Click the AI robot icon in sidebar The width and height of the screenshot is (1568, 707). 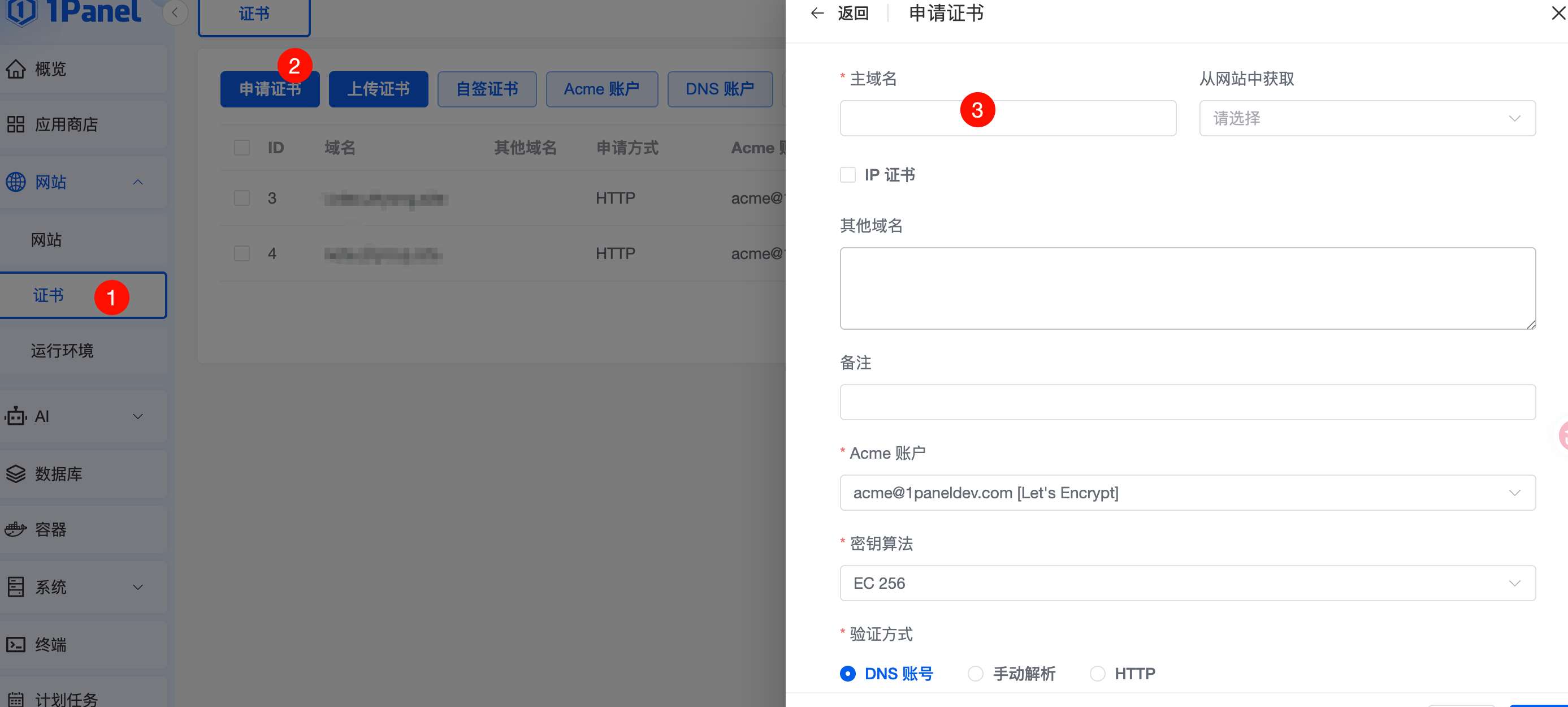[x=16, y=416]
